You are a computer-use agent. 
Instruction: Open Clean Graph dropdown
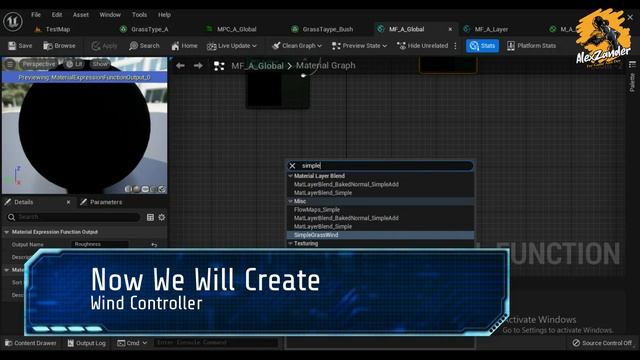(x=297, y=46)
